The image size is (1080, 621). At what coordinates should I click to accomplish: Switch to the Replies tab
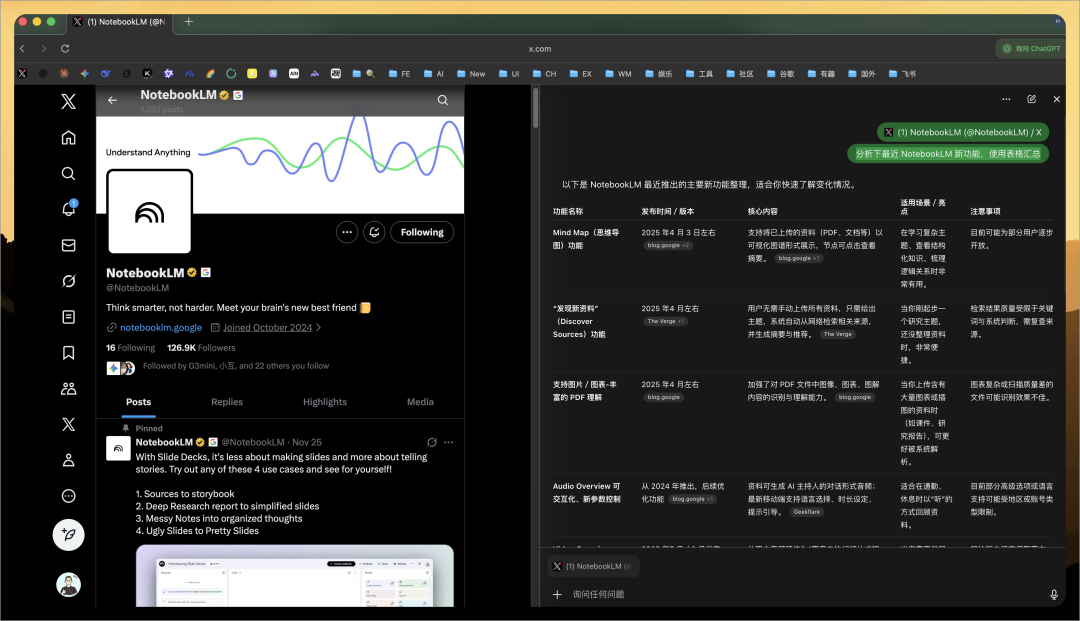[227, 402]
